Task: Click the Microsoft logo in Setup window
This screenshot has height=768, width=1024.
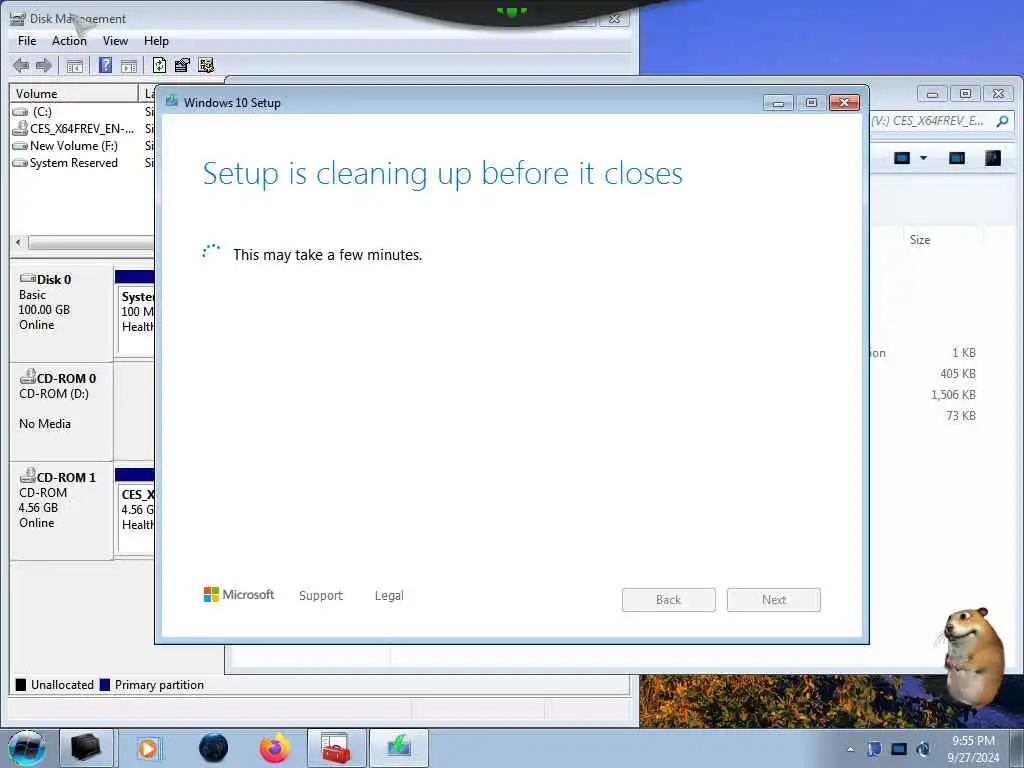Action: click(x=239, y=594)
